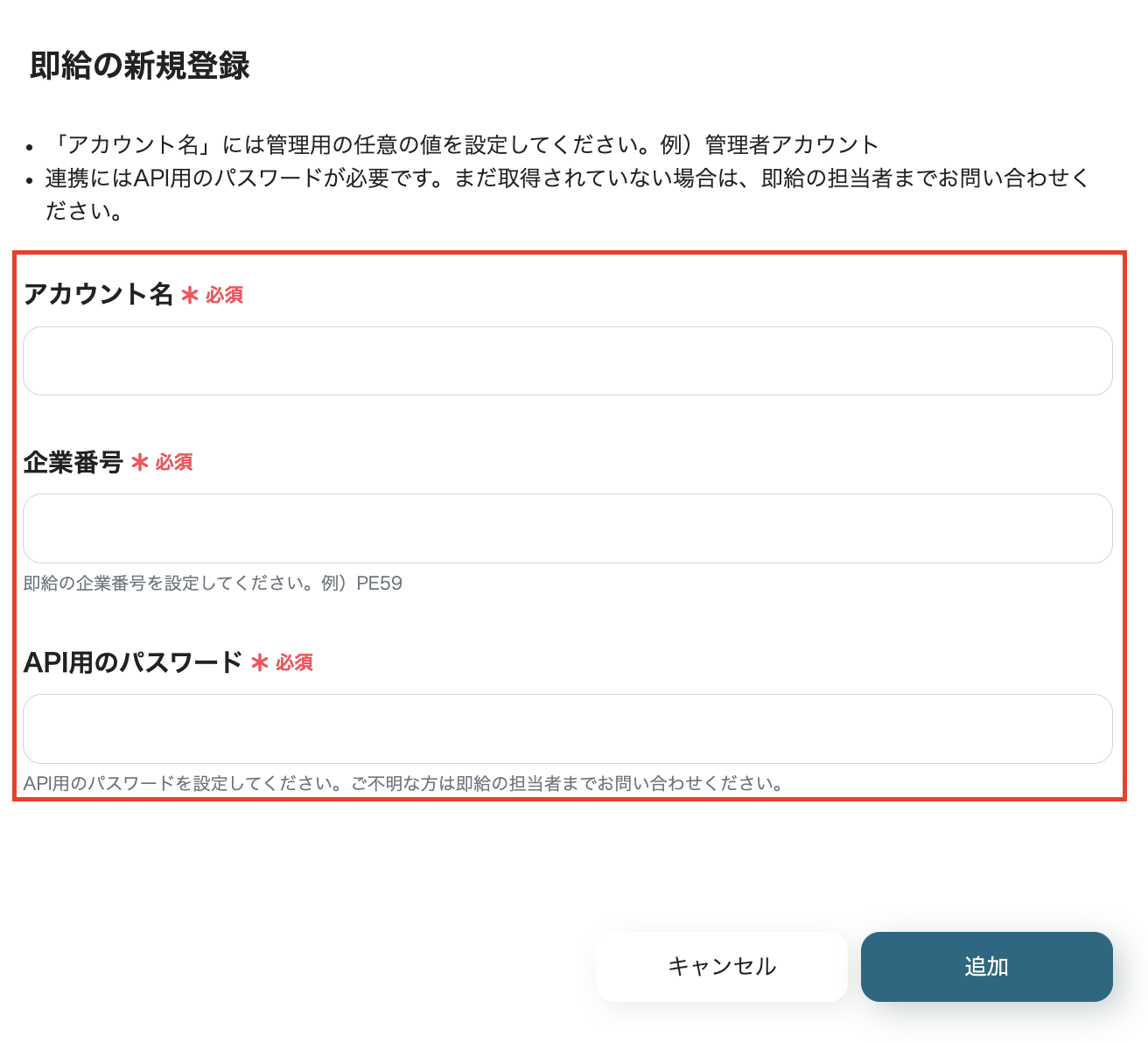Select the API用のパスワード input field
This screenshot has height=1043, width=1148.
click(568, 729)
